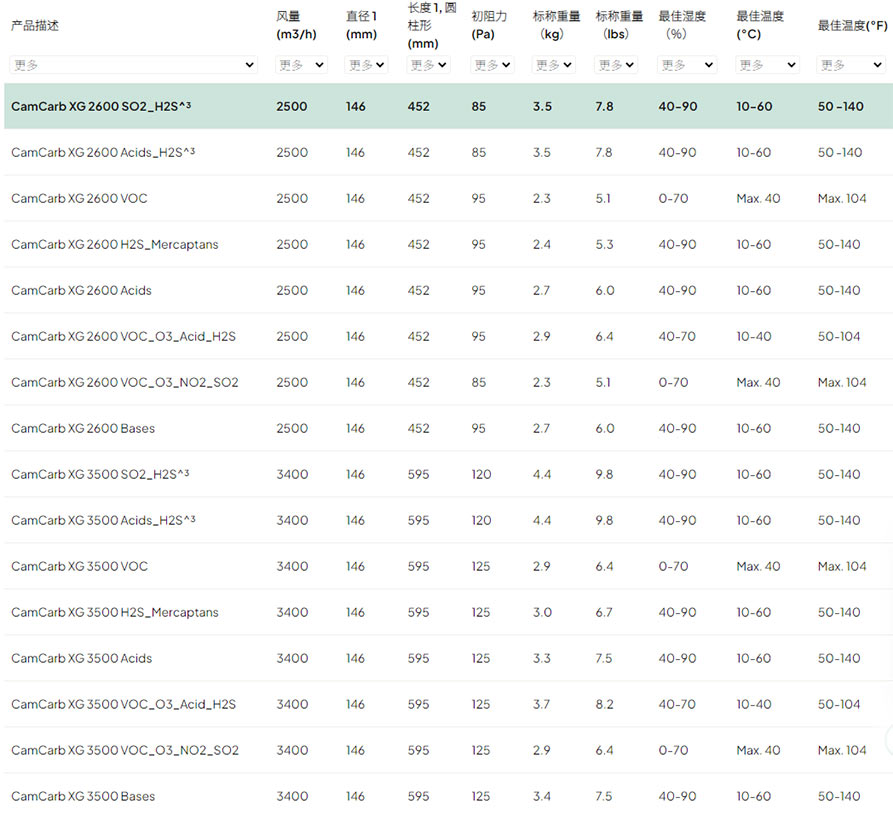Click CamCarb XG 2600 H2S_Mercaptans product name
893x815 pixels.
(x=114, y=245)
